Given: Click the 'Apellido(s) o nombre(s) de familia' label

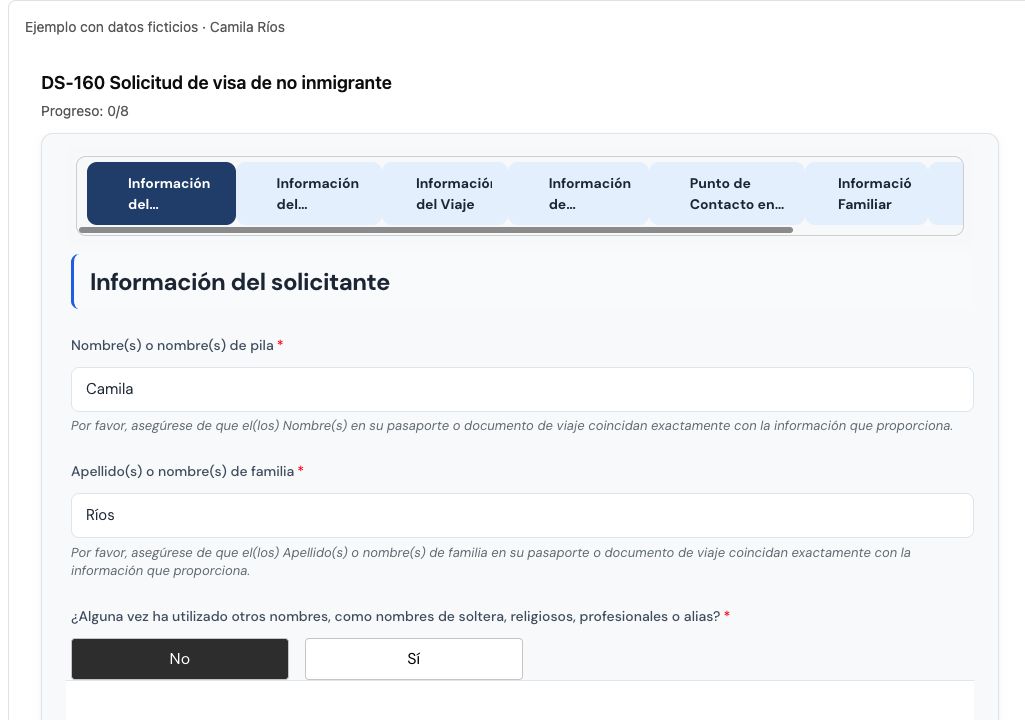Looking at the screenshot, I should (x=182, y=471).
